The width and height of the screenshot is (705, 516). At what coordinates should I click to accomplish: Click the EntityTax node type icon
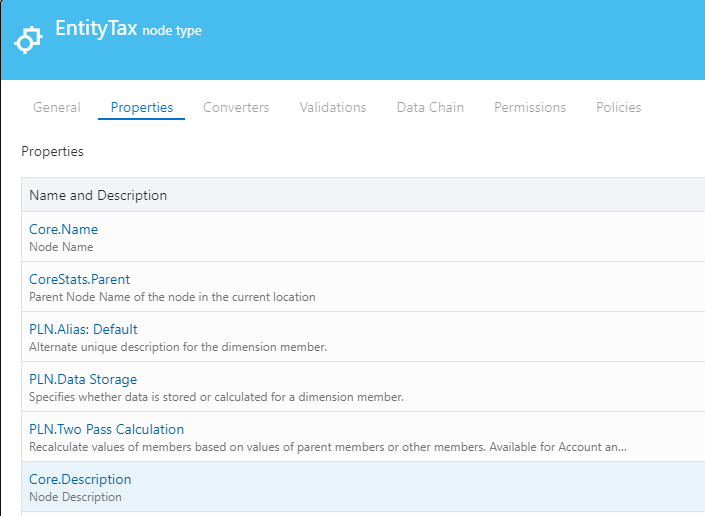pos(27,39)
